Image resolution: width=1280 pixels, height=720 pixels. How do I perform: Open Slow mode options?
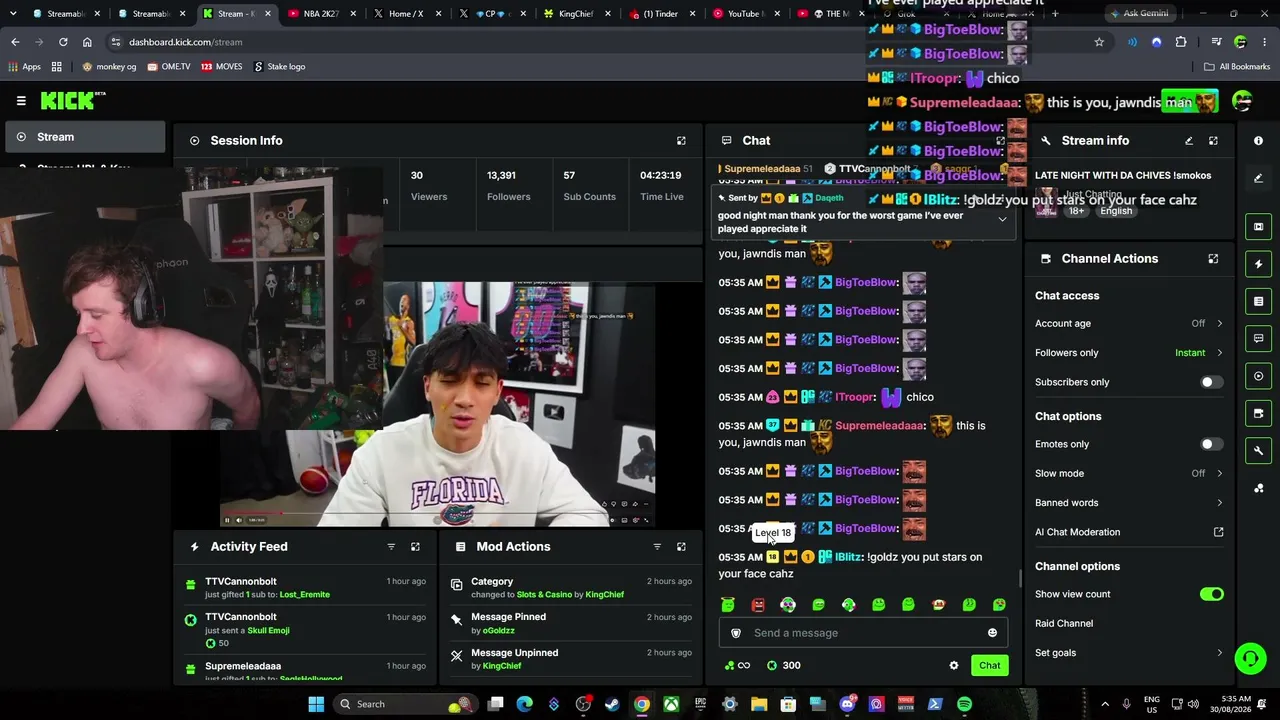(x=1129, y=474)
